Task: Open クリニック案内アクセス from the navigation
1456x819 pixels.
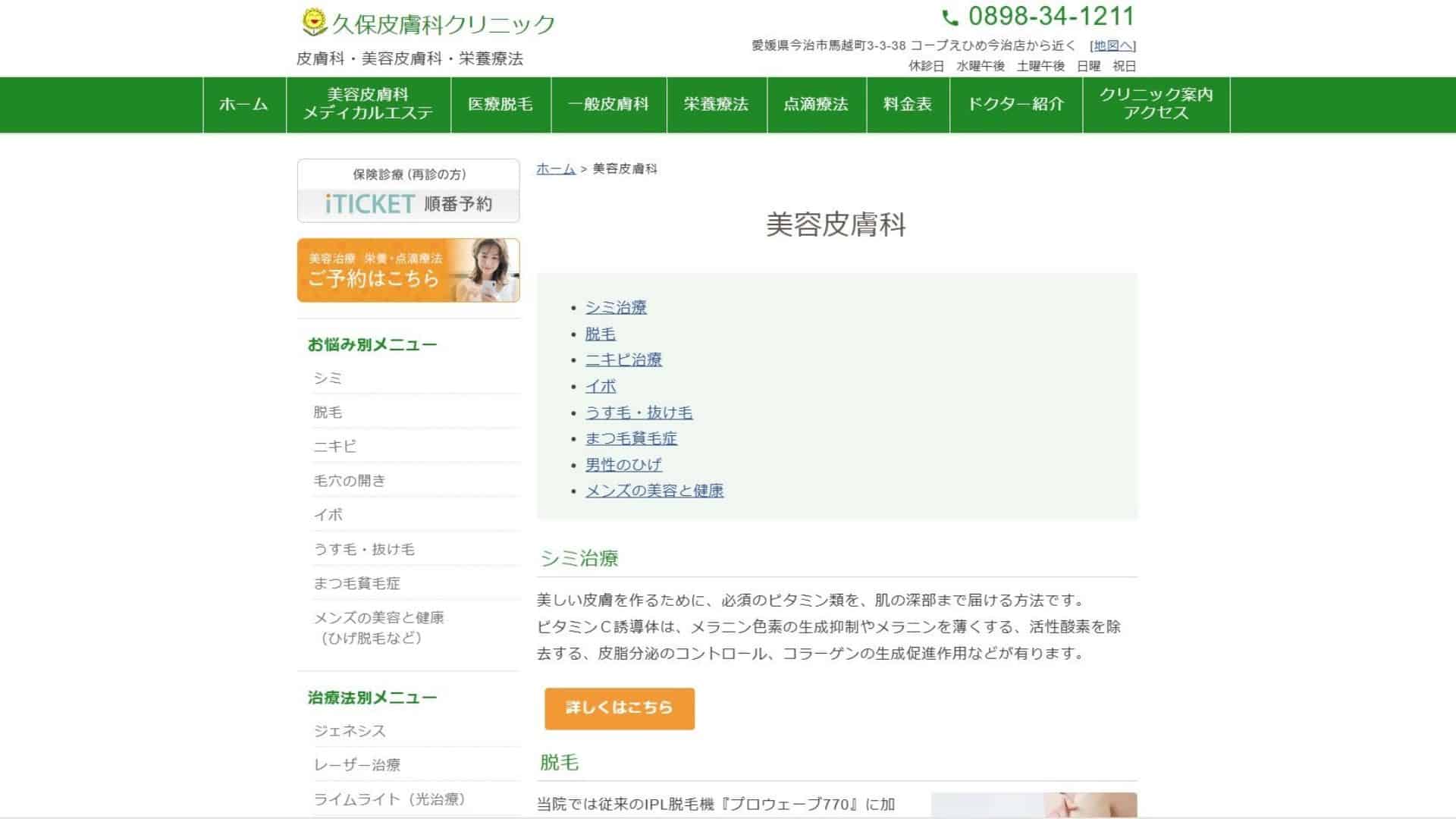Action: coord(1155,105)
